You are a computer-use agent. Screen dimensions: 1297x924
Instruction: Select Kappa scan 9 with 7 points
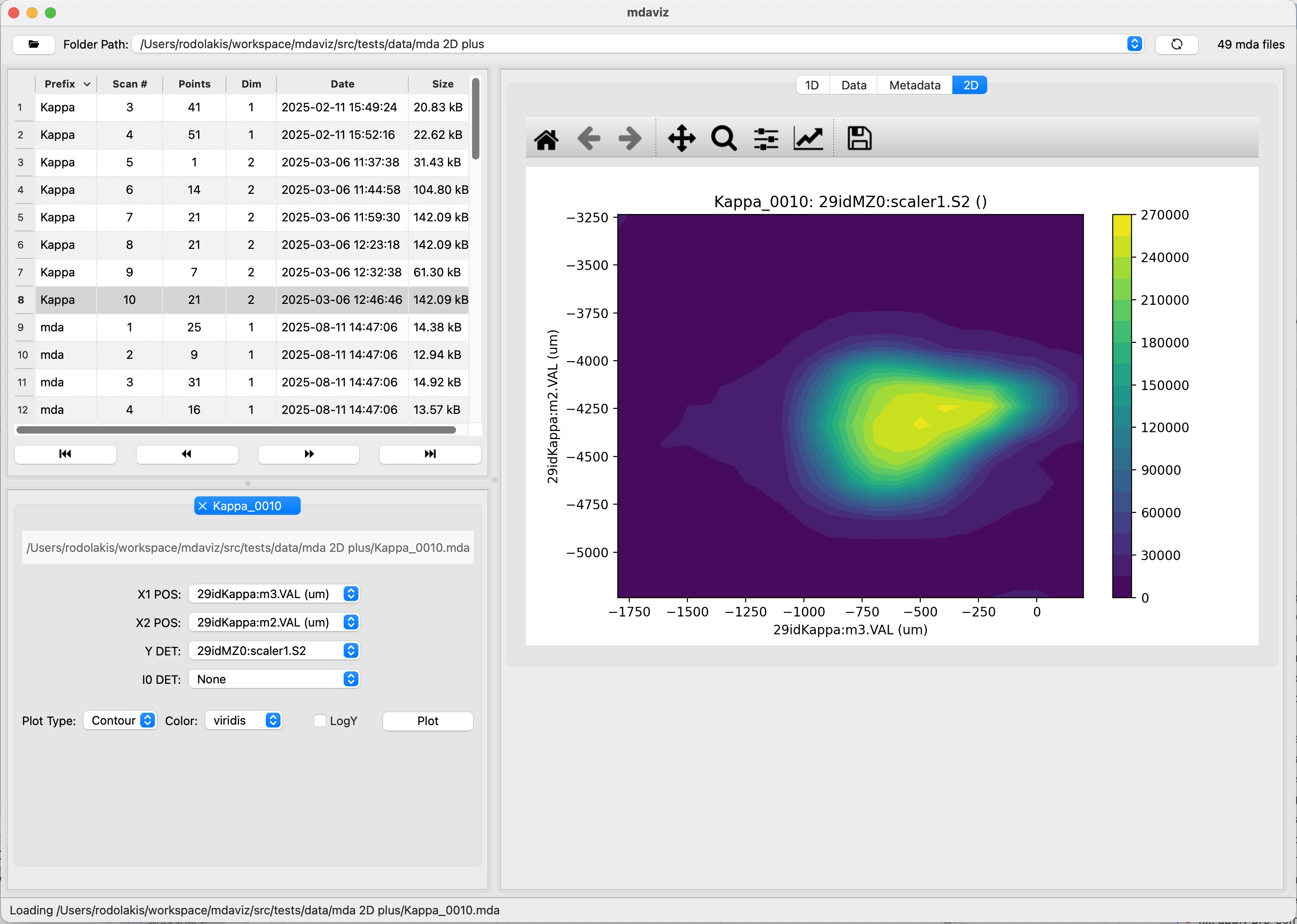252,272
